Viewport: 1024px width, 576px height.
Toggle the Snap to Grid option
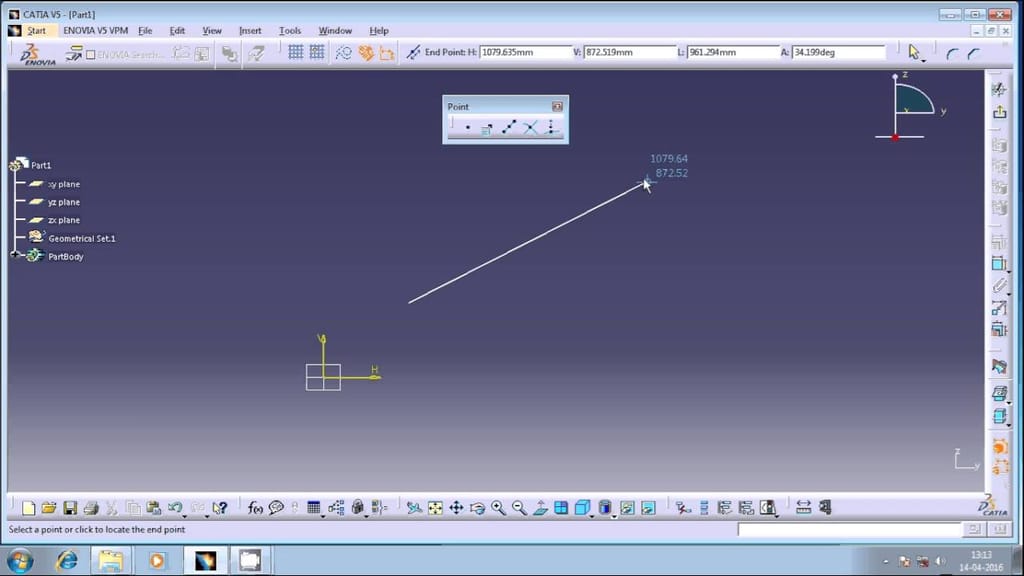tap(318, 51)
